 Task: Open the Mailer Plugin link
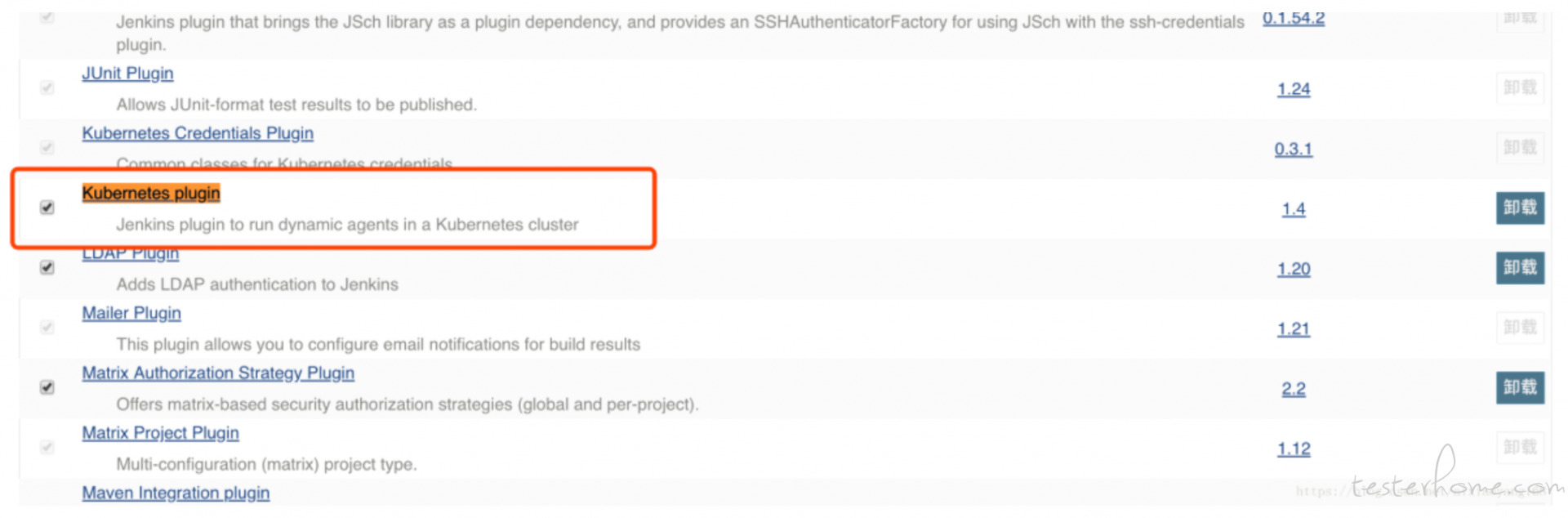[x=131, y=313]
